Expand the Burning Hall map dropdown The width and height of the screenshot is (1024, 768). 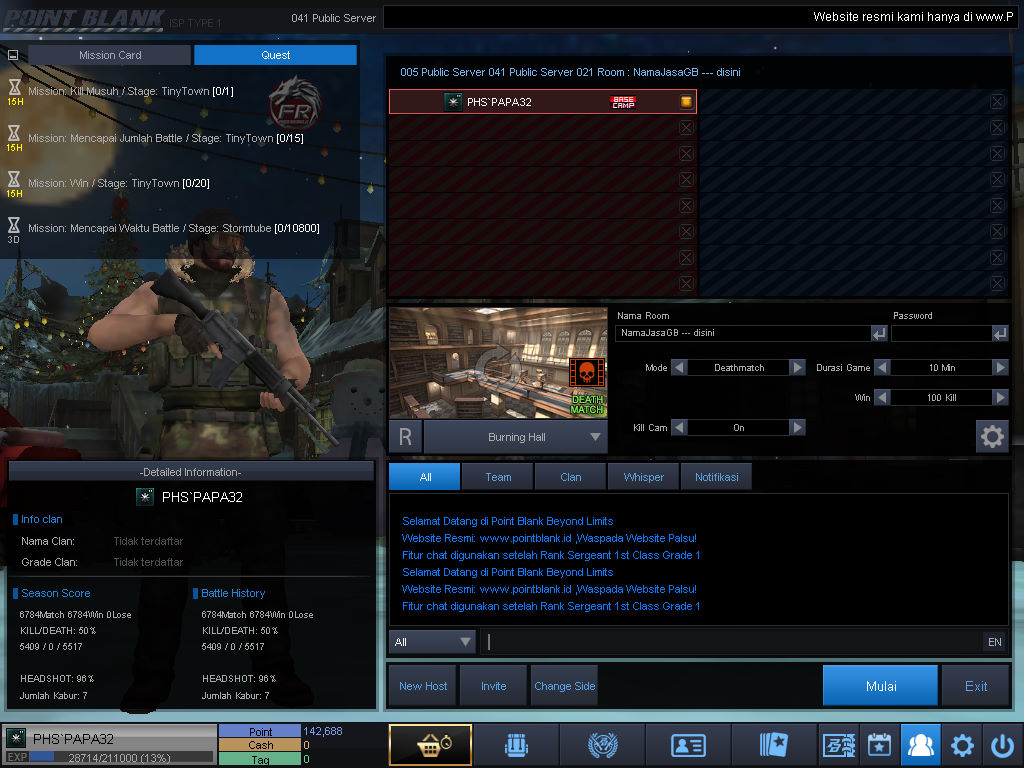pyautogui.click(x=595, y=437)
